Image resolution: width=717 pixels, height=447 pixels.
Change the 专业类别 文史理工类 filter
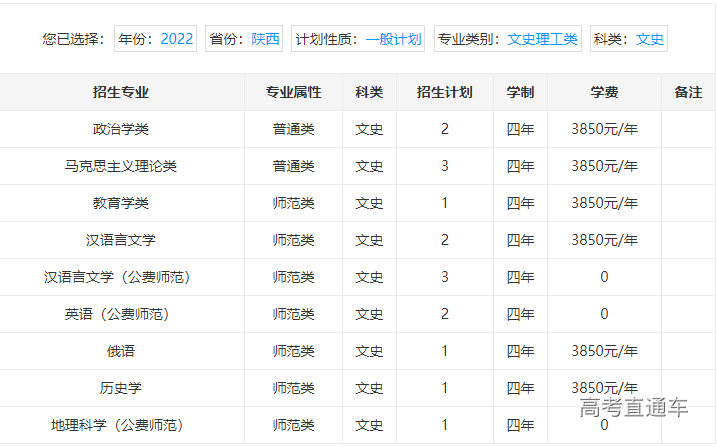507,39
